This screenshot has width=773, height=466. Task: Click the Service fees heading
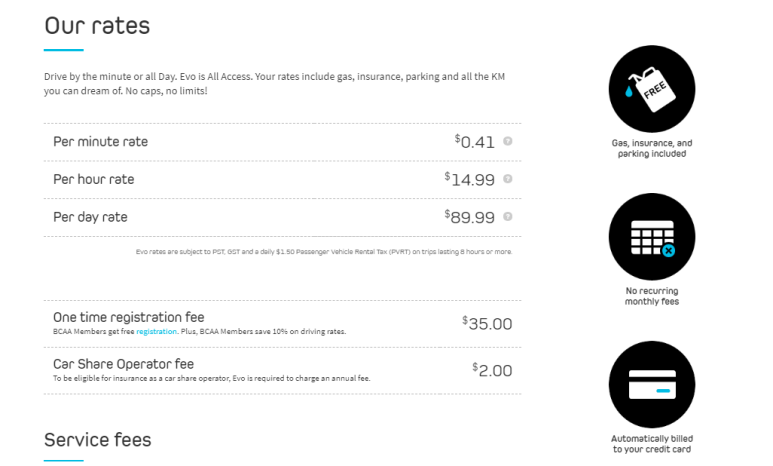[x=98, y=440]
